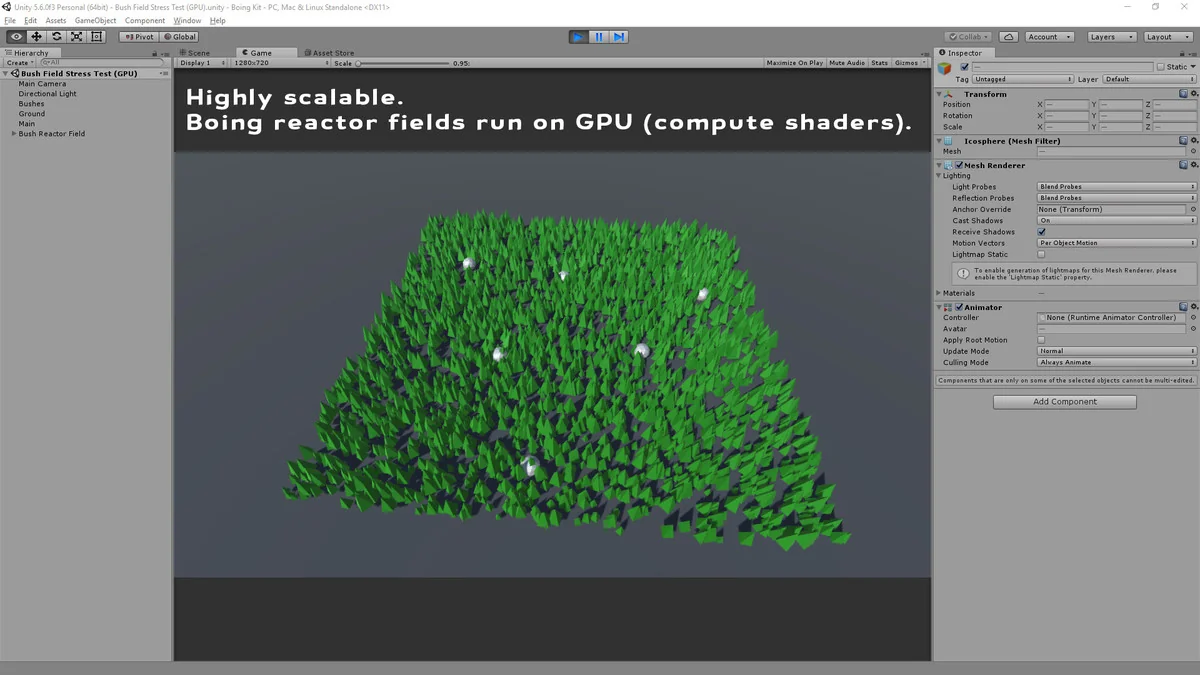Click the Add Component button

coord(1064,402)
